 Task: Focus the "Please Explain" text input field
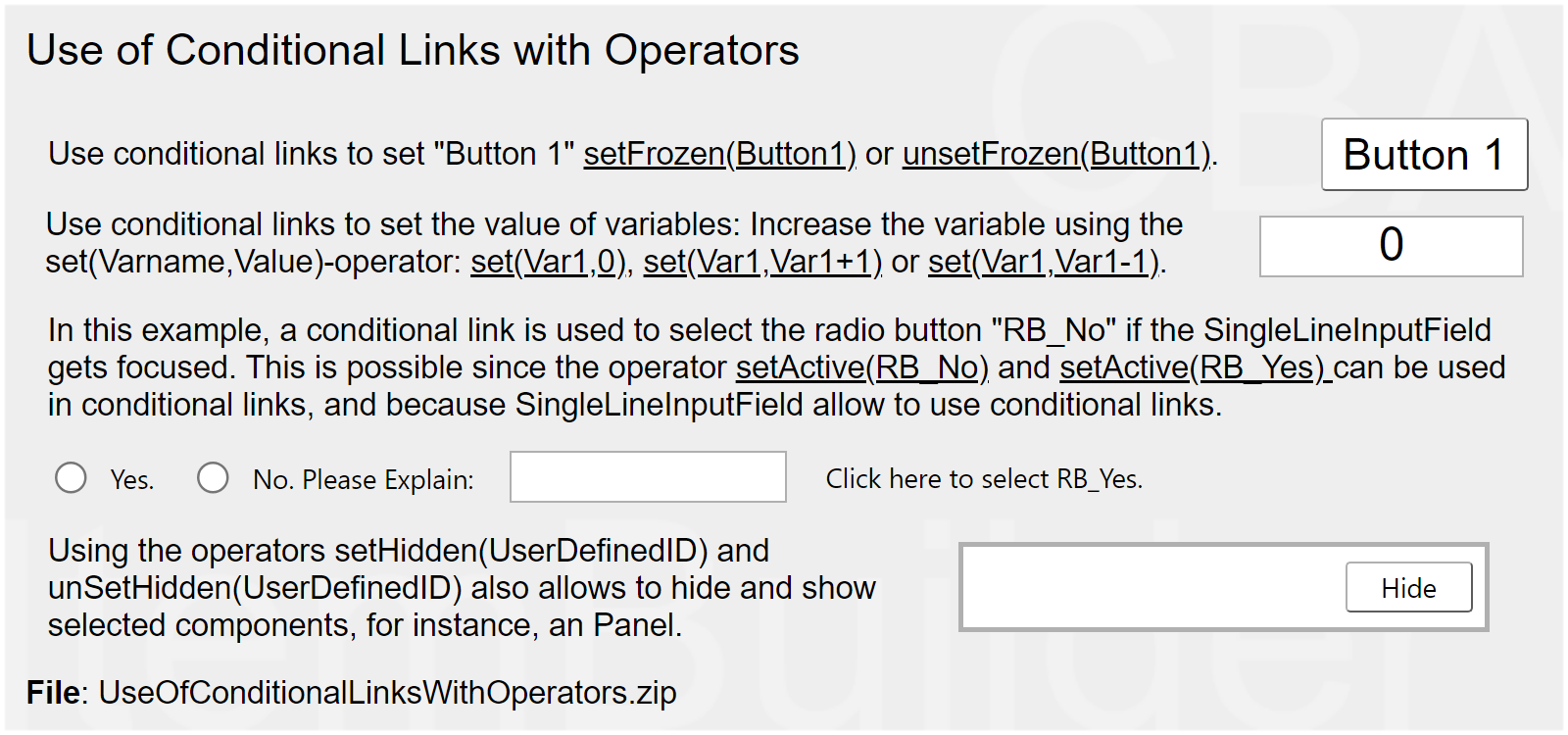[x=648, y=477]
